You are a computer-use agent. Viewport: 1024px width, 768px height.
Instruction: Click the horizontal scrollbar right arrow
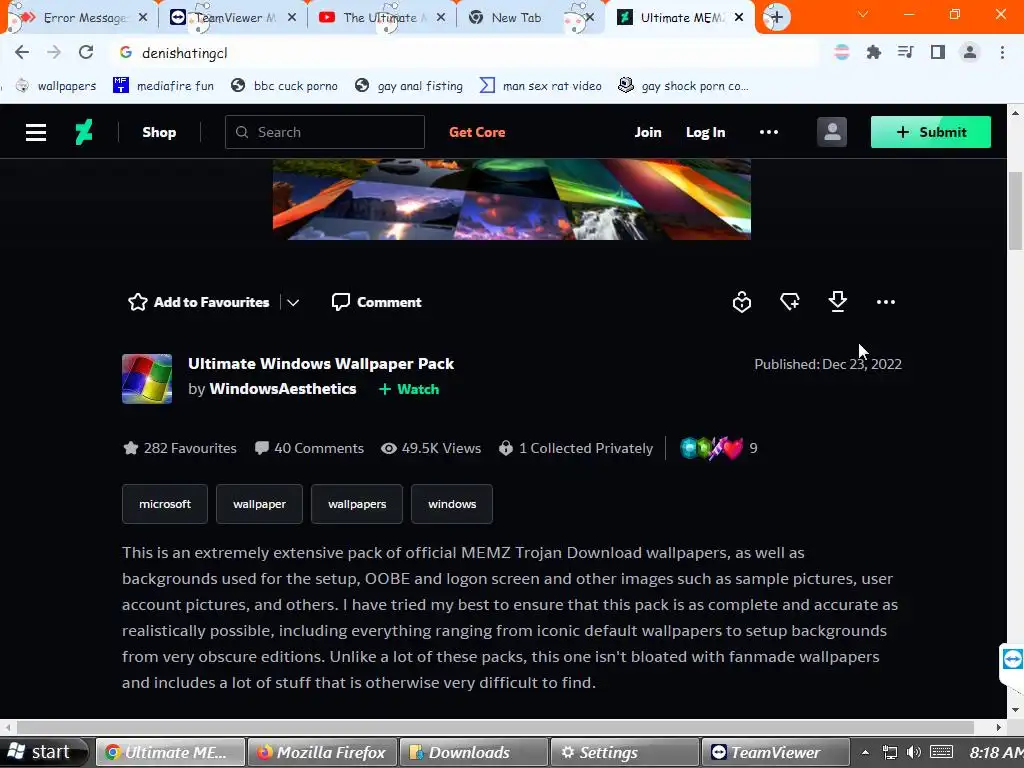999,727
